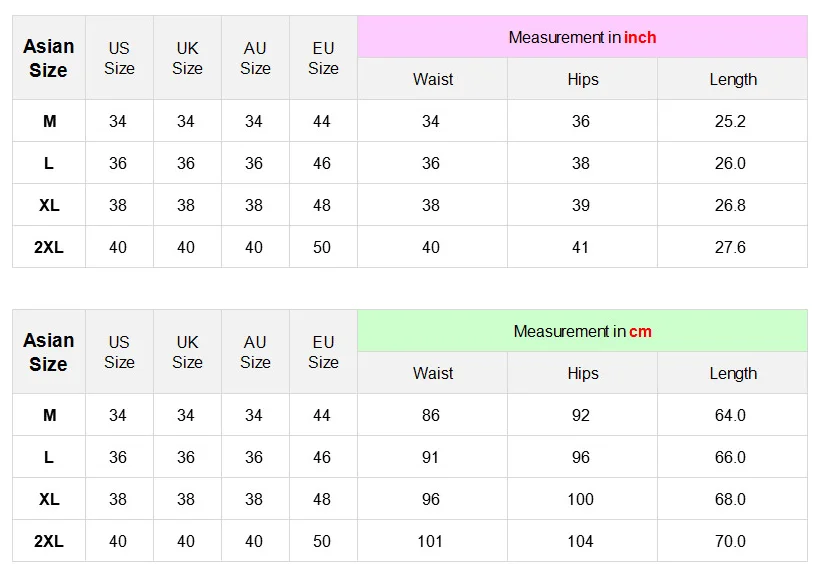Click the "UK Size" header in bottom table
820x564 pixels.
coord(187,352)
